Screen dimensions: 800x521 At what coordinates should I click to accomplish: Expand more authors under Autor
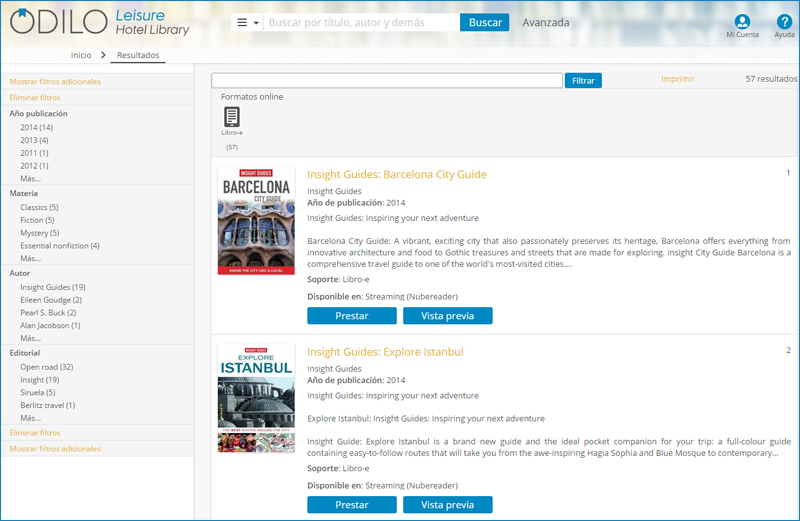[30, 338]
